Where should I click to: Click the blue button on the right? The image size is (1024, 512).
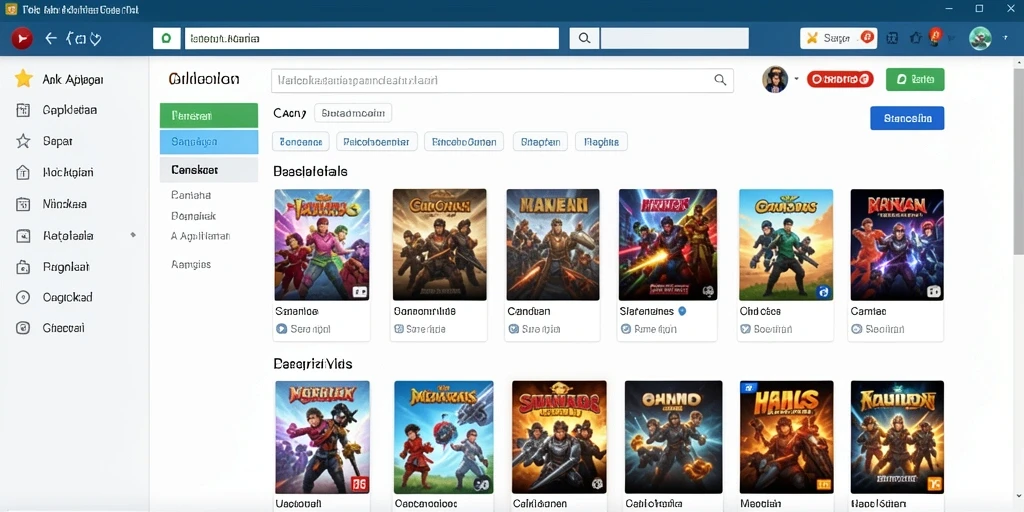pos(907,118)
